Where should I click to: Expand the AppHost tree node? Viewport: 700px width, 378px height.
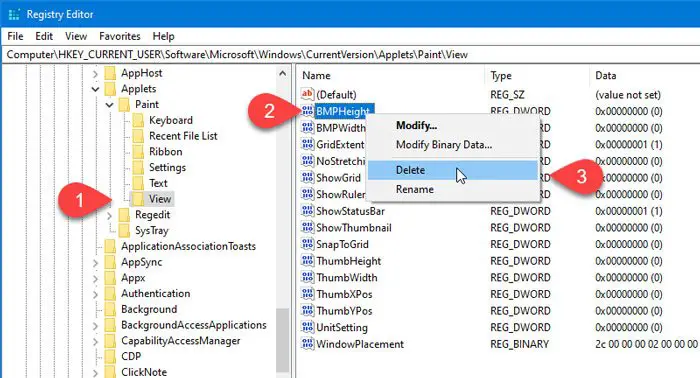pos(95,73)
